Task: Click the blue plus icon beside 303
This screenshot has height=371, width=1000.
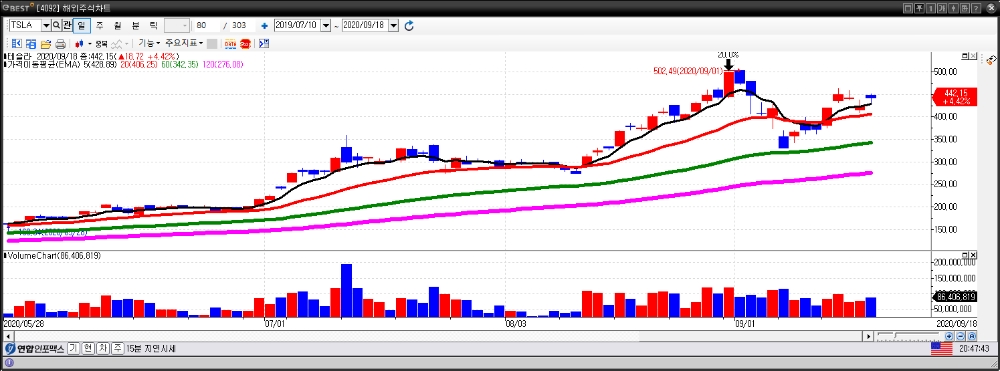Action: pyautogui.click(x=264, y=26)
